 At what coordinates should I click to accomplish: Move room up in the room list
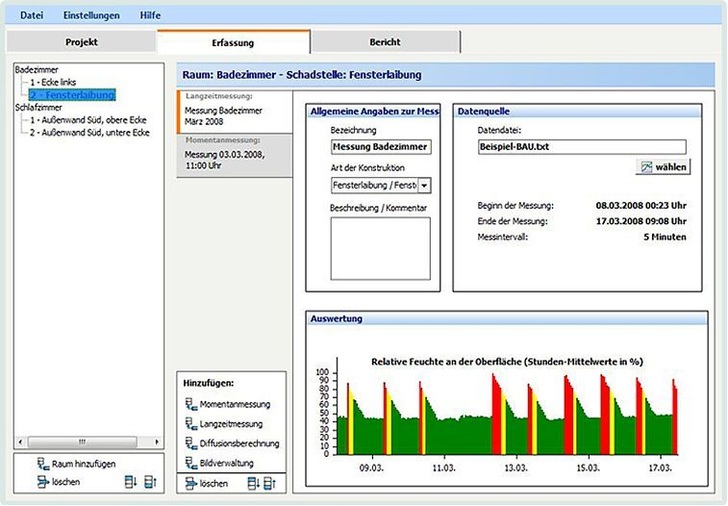pyautogui.click(x=149, y=482)
